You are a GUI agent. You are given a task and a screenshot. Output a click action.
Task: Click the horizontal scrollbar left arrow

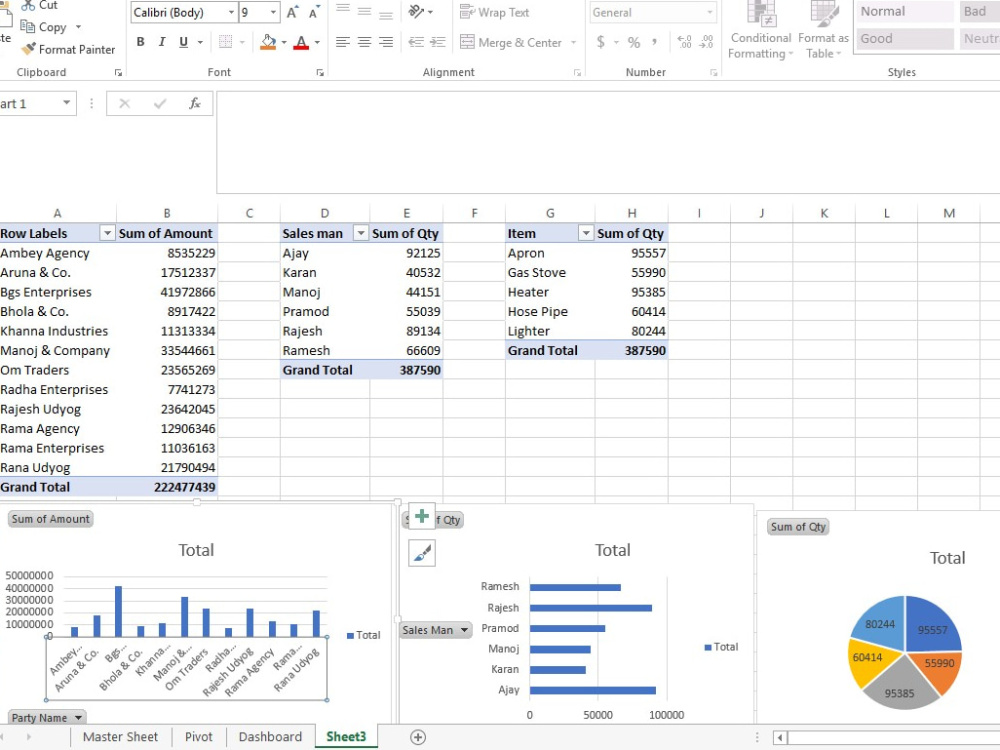pyautogui.click(x=779, y=738)
